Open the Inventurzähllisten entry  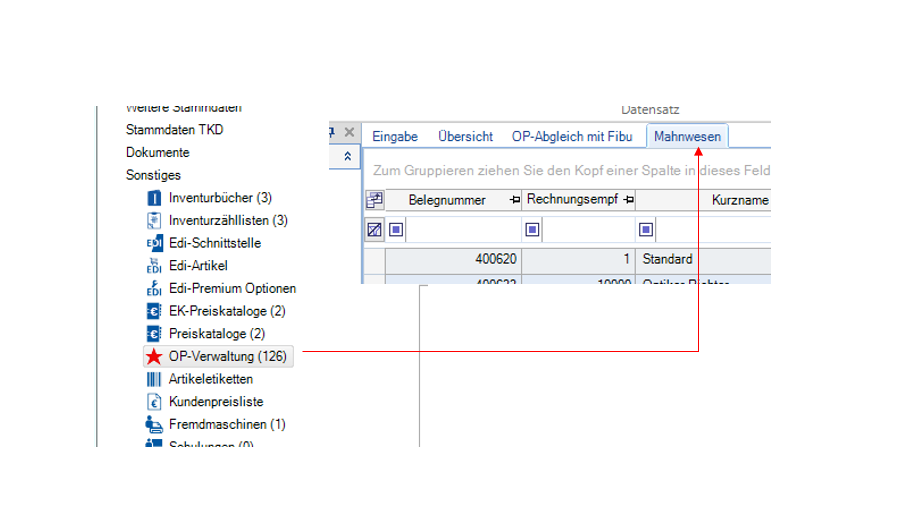pyautogui.click(x=227, y=220)
